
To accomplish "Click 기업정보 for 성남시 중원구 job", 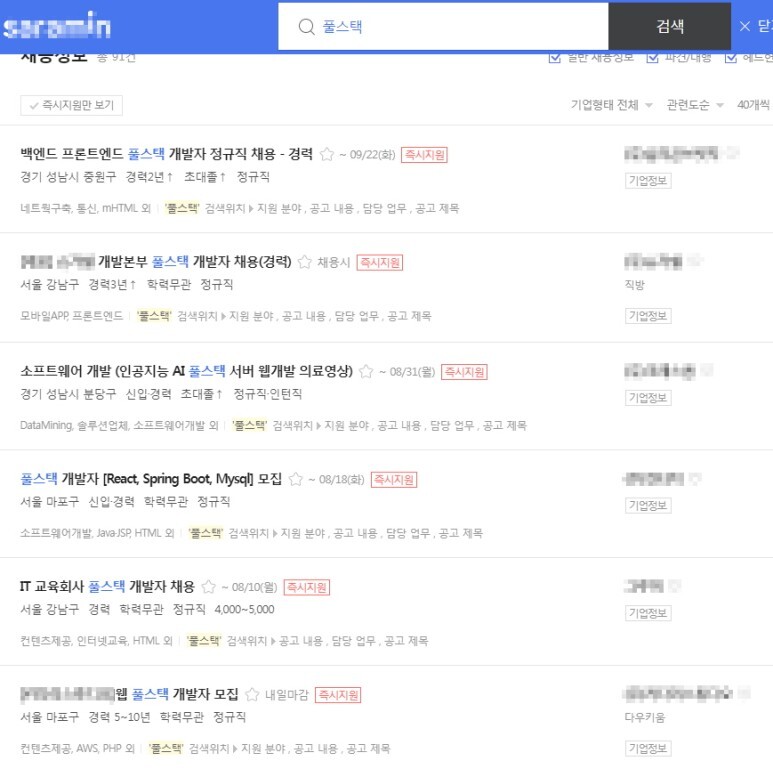I will click(x=648, y=181).
